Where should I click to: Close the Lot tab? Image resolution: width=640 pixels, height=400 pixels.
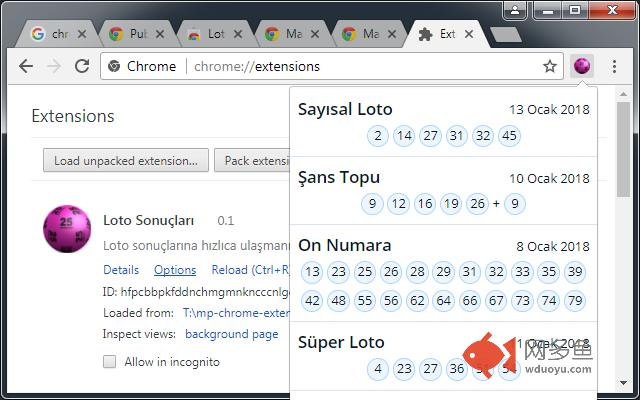tap(238, 34)
